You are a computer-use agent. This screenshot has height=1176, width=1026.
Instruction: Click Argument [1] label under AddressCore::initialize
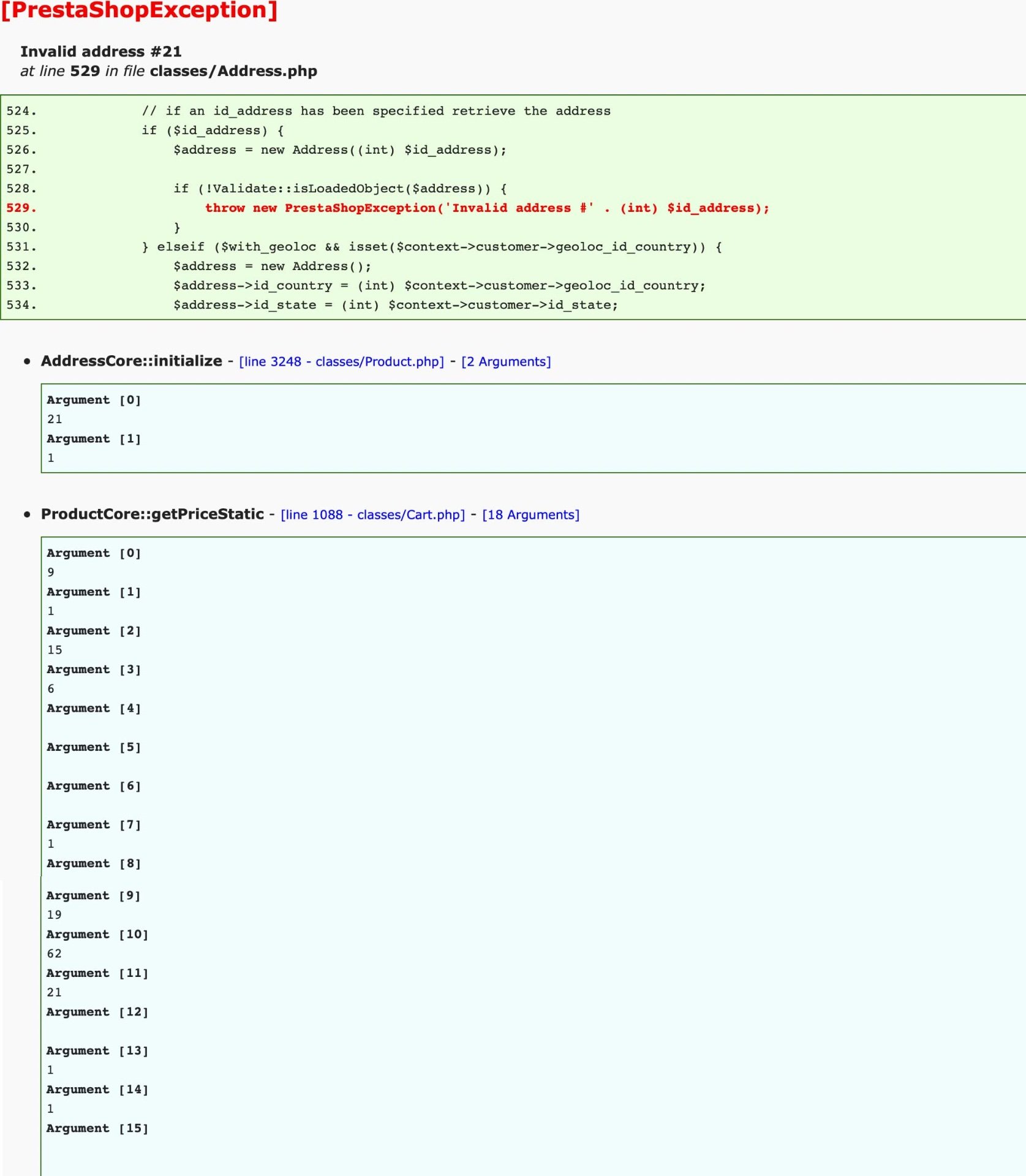point(94,439)
